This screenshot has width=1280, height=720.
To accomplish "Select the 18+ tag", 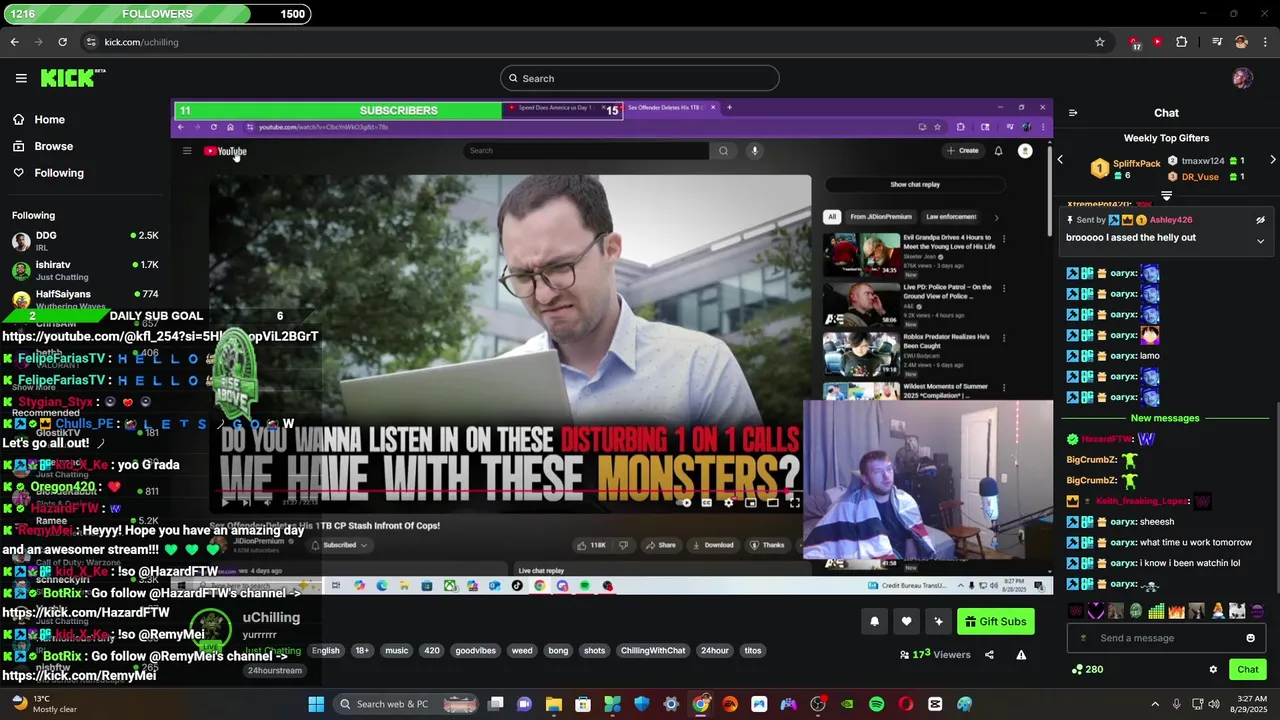I will [x=362, y=651].
